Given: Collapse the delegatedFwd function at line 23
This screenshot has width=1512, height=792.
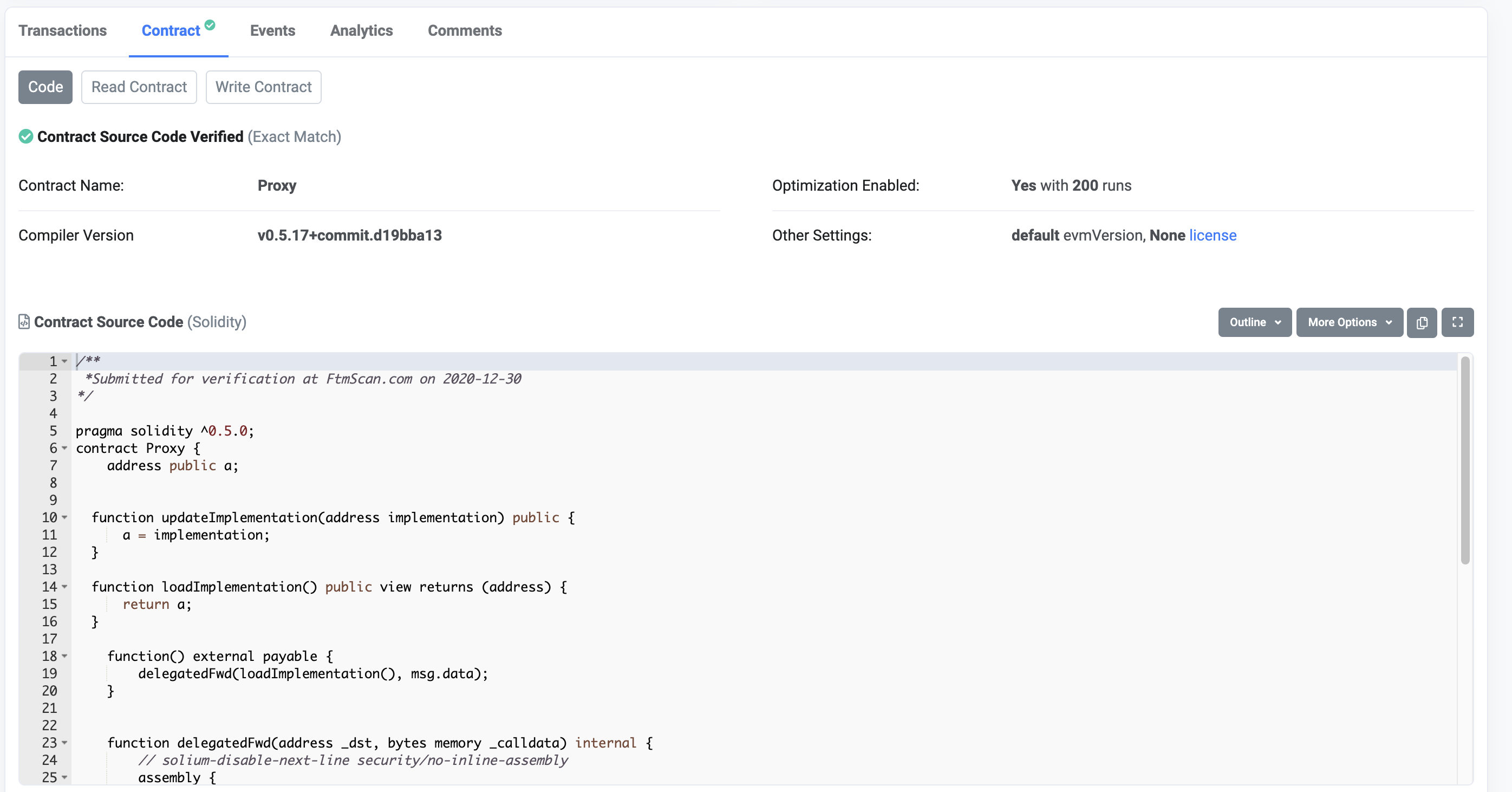Looking at the screenshot, I should tap(64, 743).
